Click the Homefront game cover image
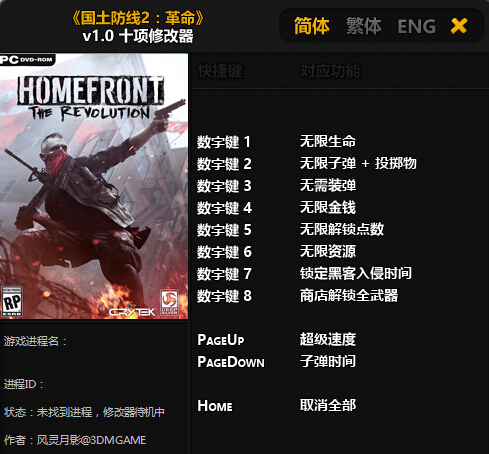Viewport: 489px width, 454px height. pyautogui.click(x=94, y=186)
